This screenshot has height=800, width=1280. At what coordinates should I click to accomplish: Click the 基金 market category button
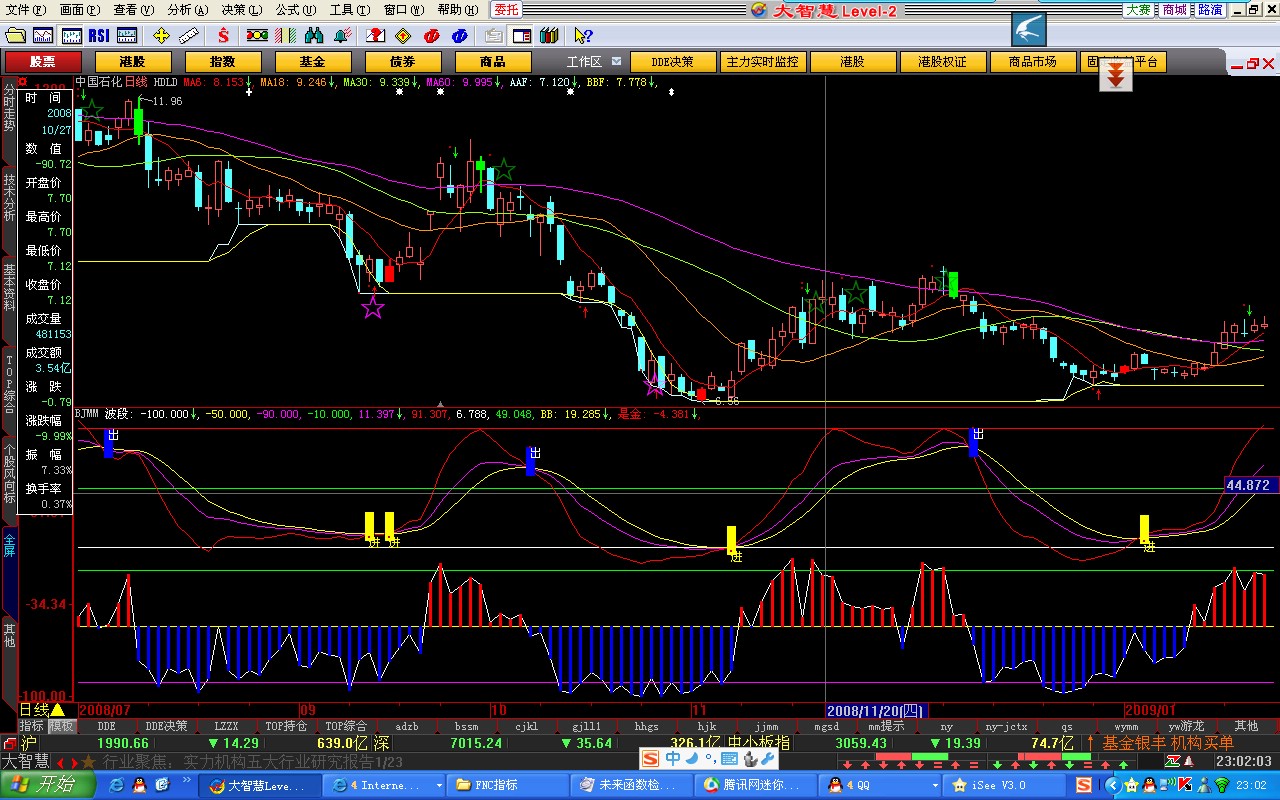pyautogui.click(x=311, y=62)
